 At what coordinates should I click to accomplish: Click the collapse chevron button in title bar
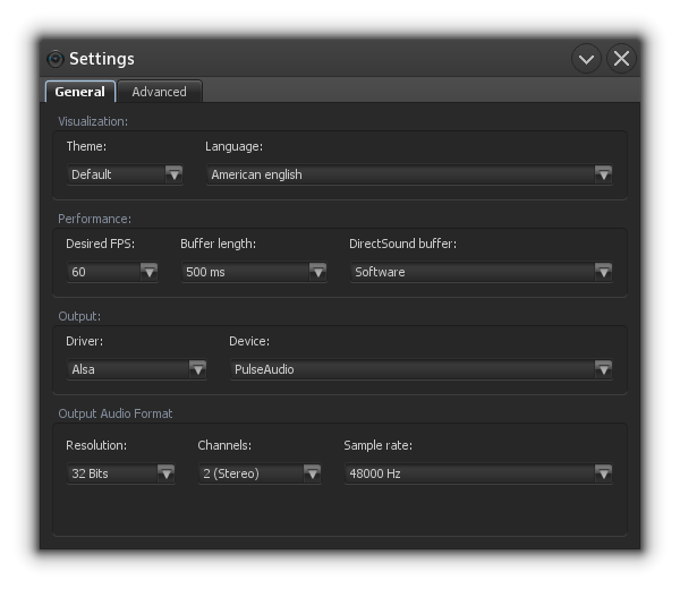click(586, 59)
